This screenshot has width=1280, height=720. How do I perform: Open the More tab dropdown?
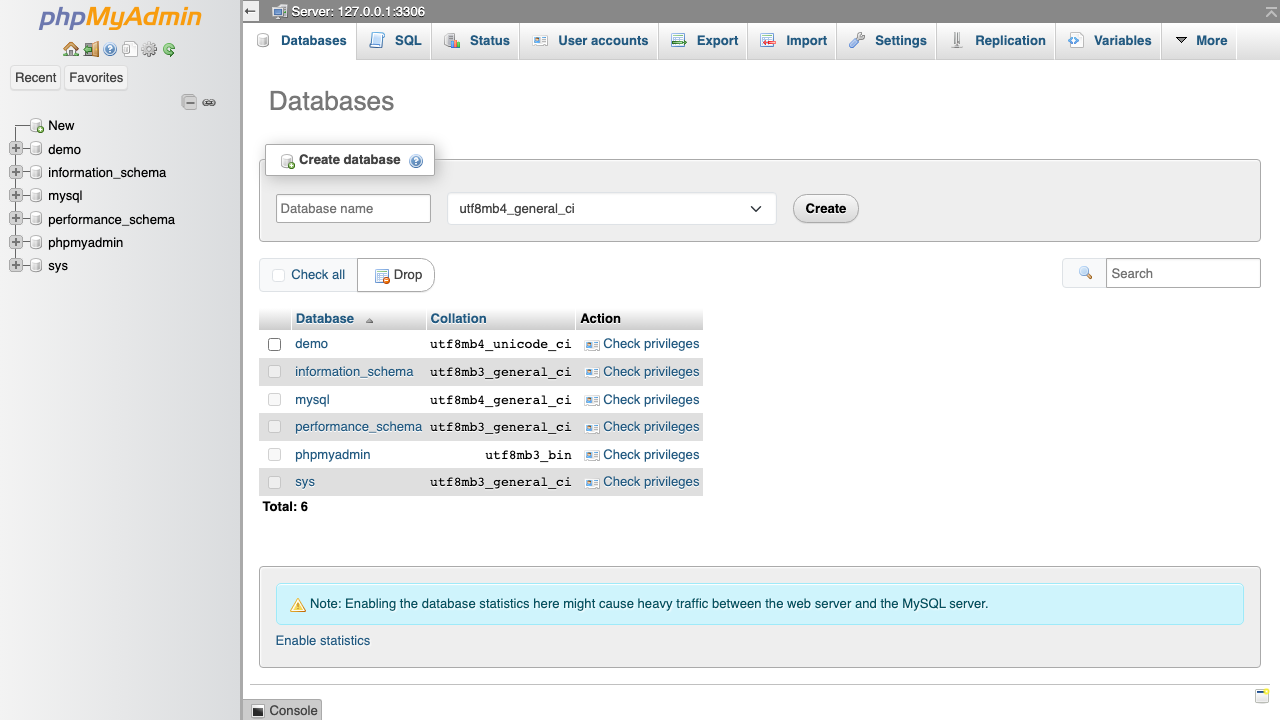click(x=1200, y=41)
